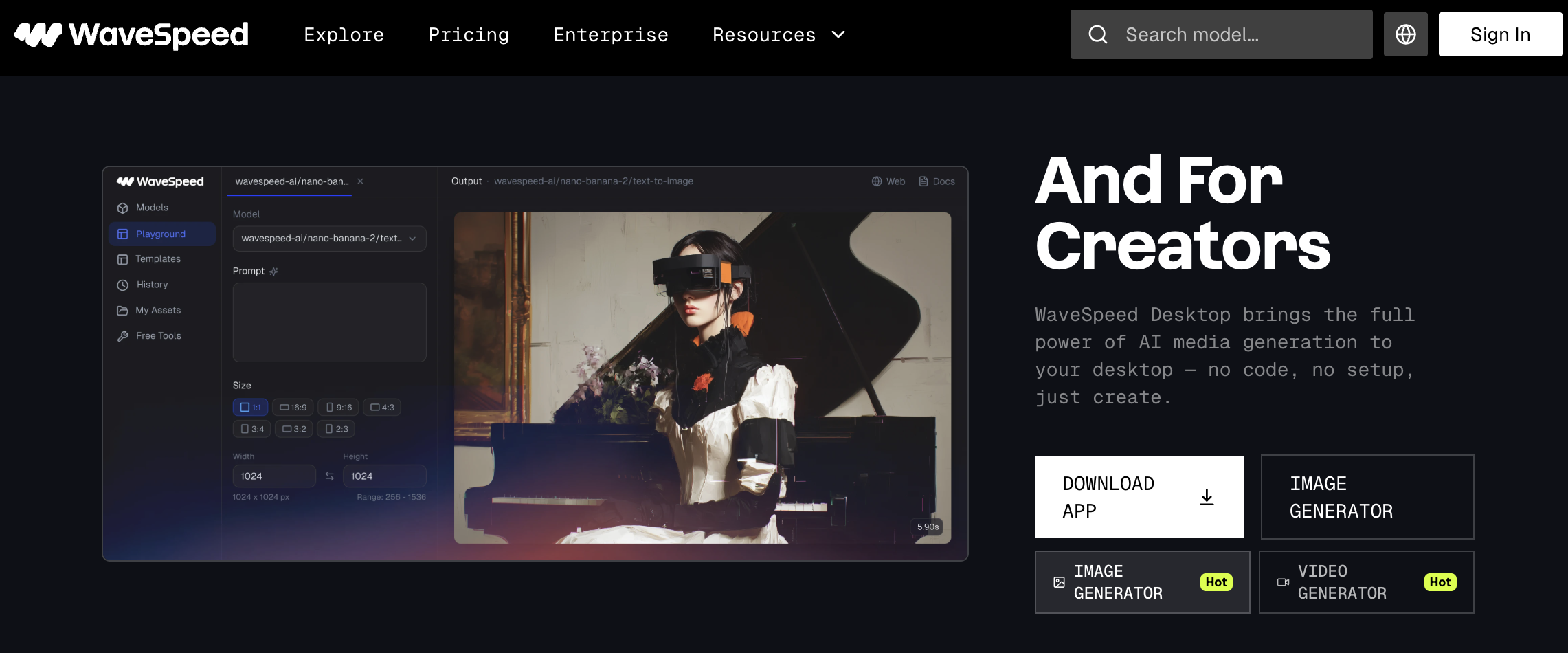Select the 4:3 size ratio
This screenshot has width=1568, height=653.
(x=382, y=407)
